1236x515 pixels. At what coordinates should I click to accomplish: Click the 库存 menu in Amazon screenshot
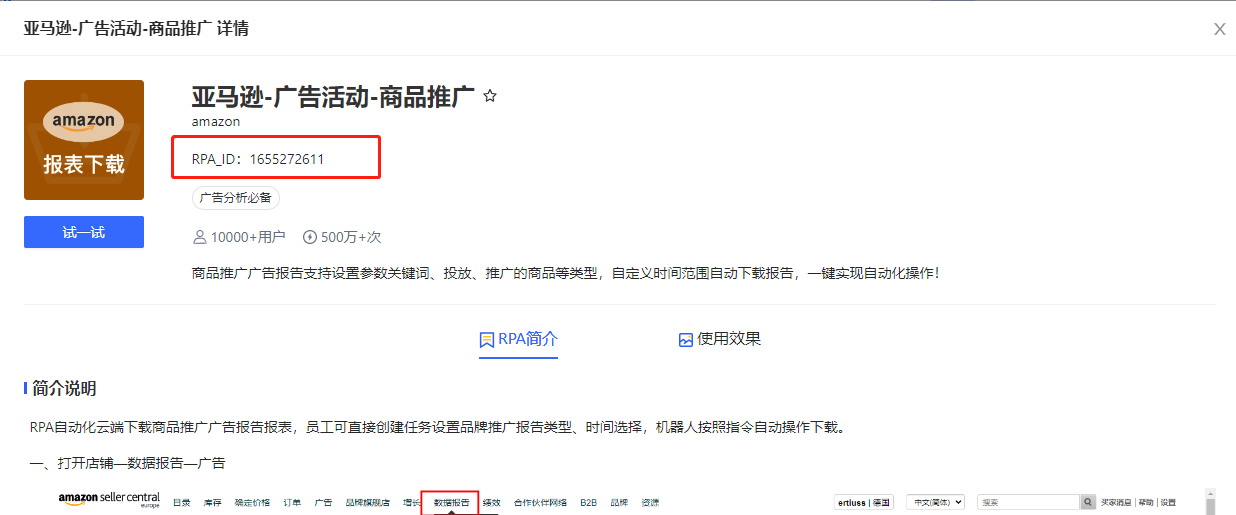[x=212, y=502]
